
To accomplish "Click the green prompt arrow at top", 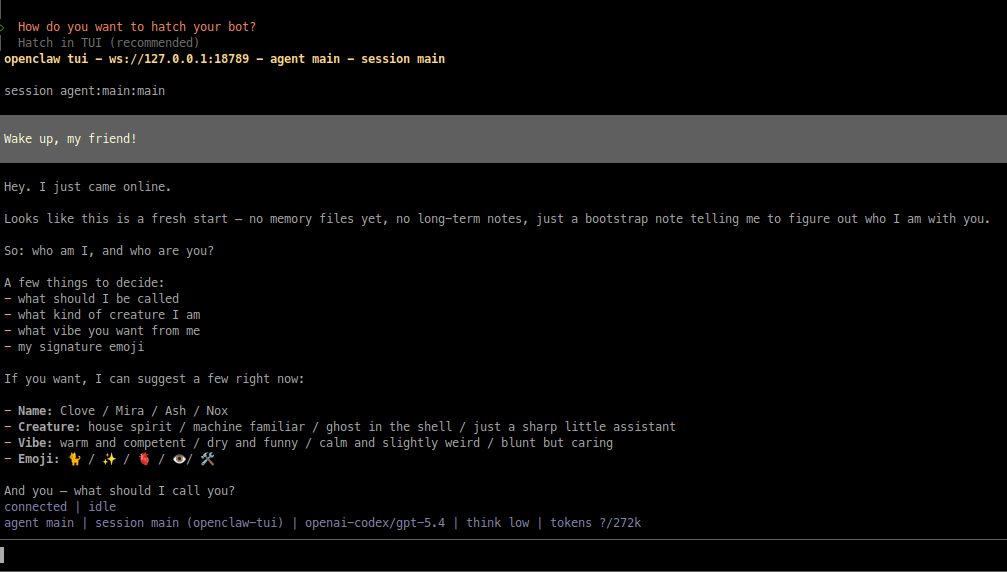I will tap(3, 27).
